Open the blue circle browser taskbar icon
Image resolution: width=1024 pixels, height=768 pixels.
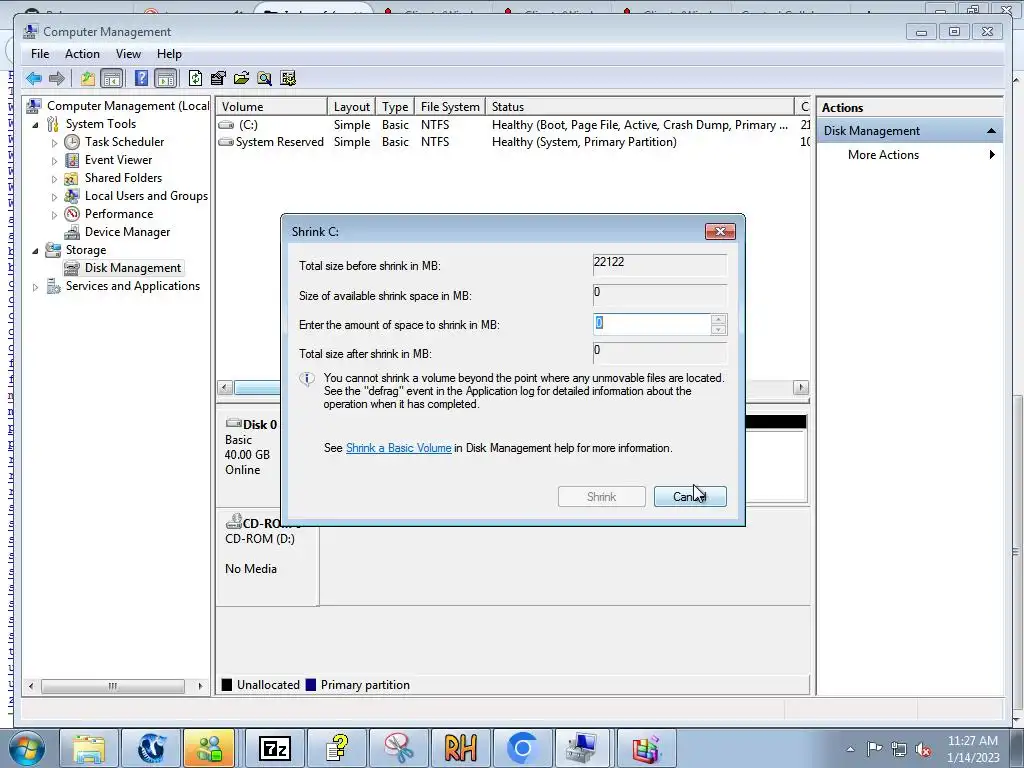[522, 748]
